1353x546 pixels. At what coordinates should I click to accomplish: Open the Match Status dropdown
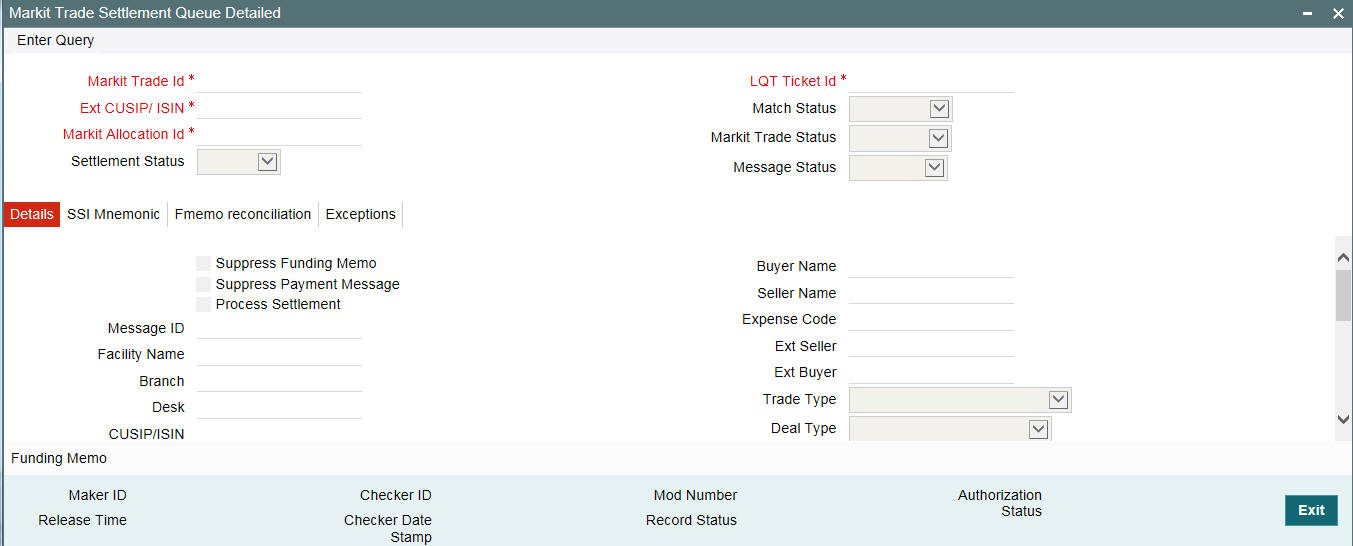[x=900, y=108]
